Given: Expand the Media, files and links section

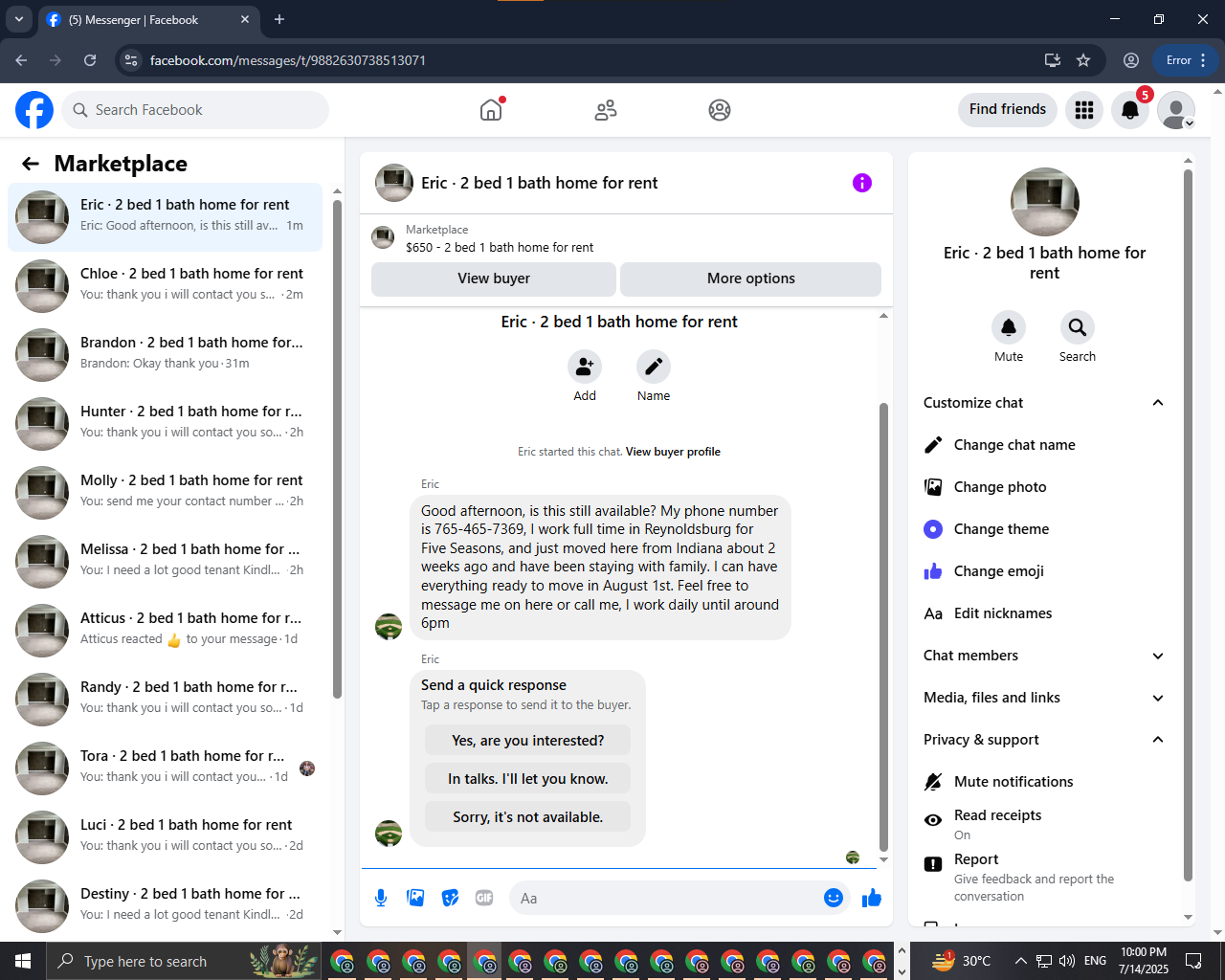Looking at the screenshot, I should click(x=1043, y=698).
